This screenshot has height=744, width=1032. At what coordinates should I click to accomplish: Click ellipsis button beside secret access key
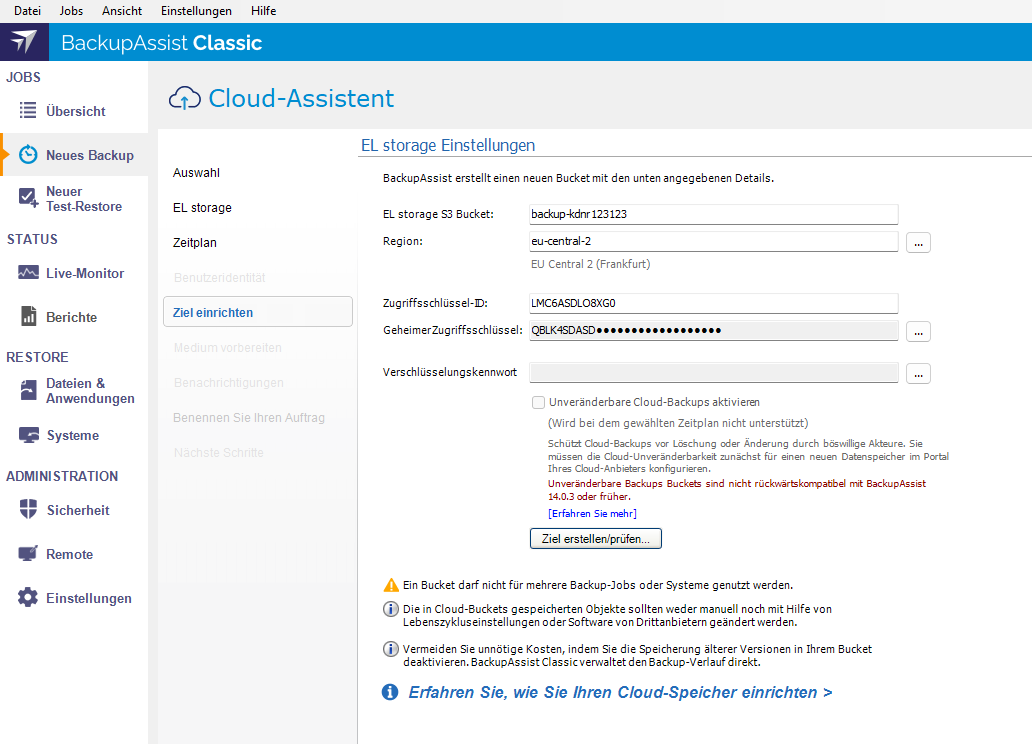918,331
